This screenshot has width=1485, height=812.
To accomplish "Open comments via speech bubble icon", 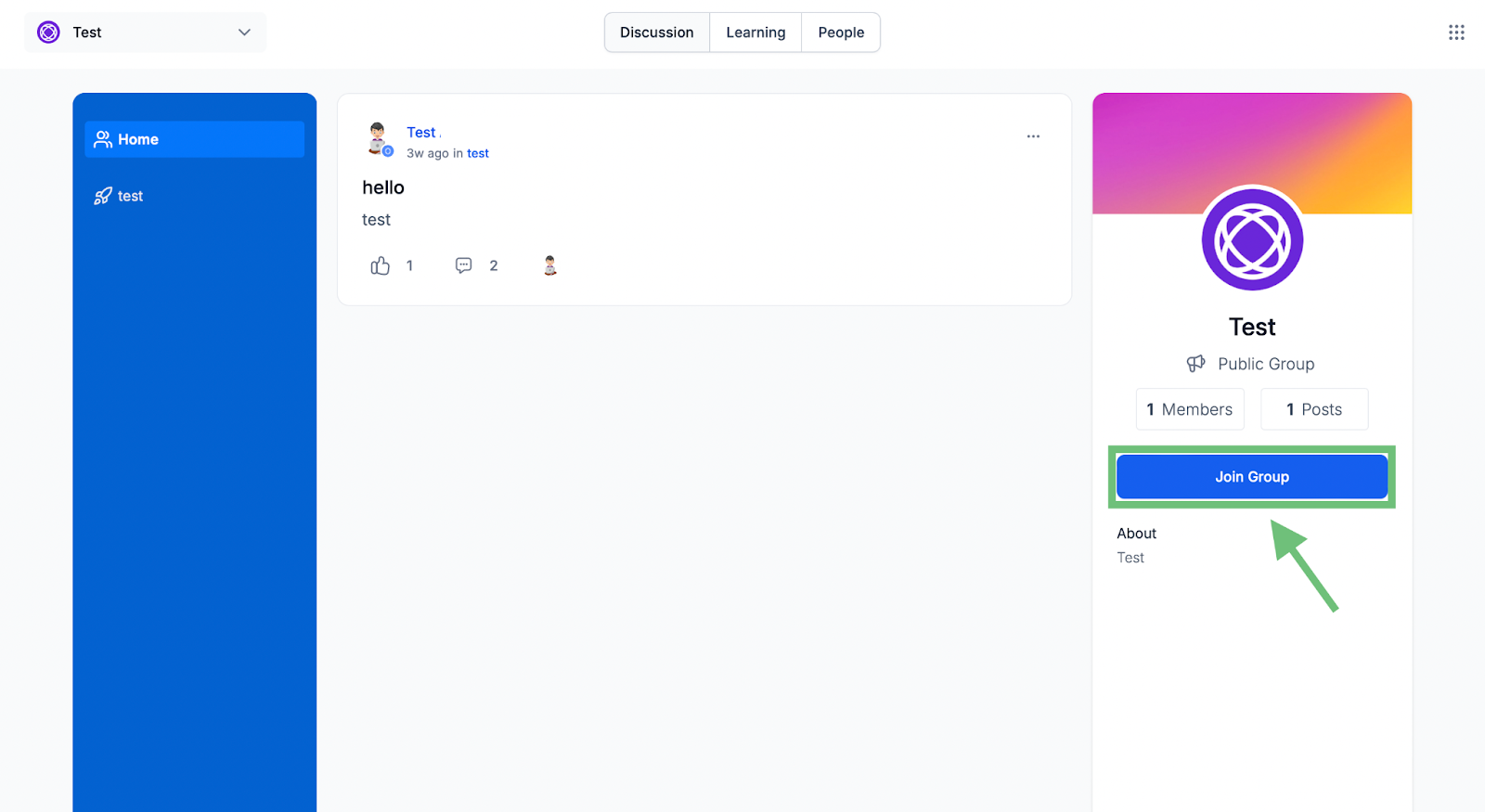I will (x=464, y=265).
